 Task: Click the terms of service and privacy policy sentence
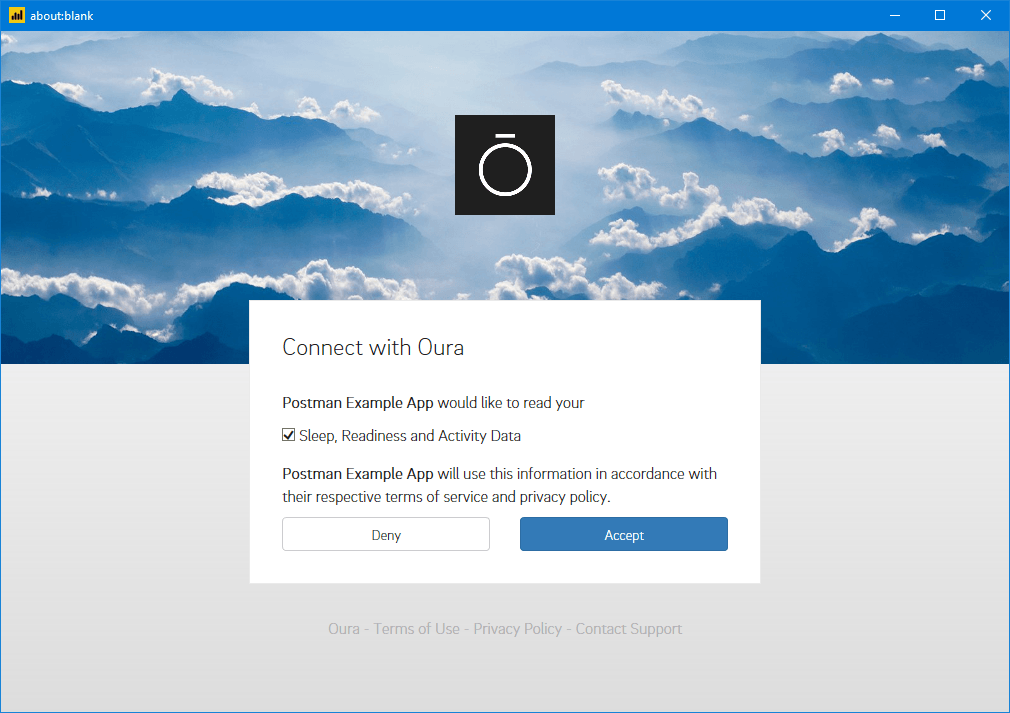click(x=499, y=486)
